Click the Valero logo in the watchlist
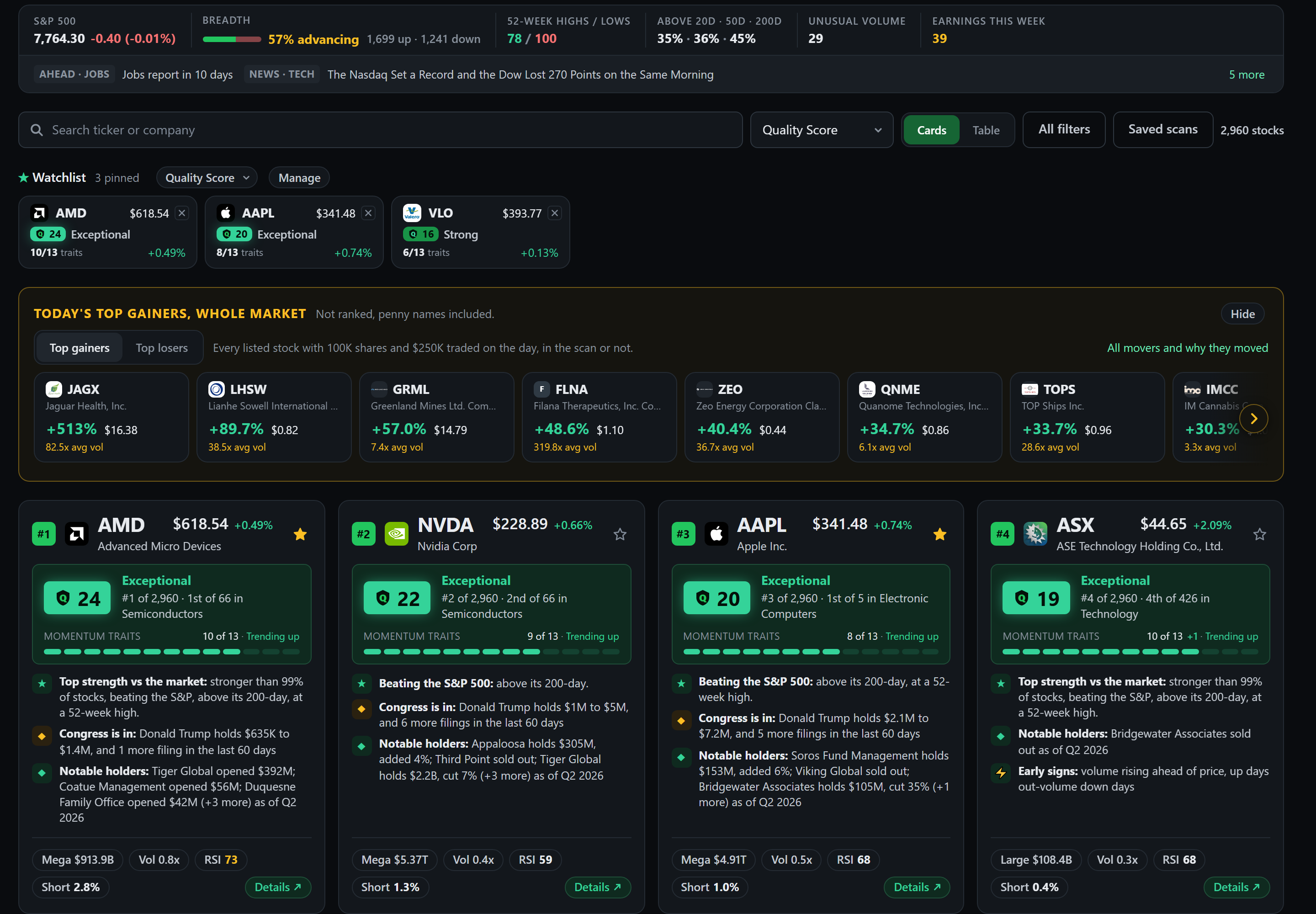Viewport: 1316px width, 914px height. click(412, 213)
